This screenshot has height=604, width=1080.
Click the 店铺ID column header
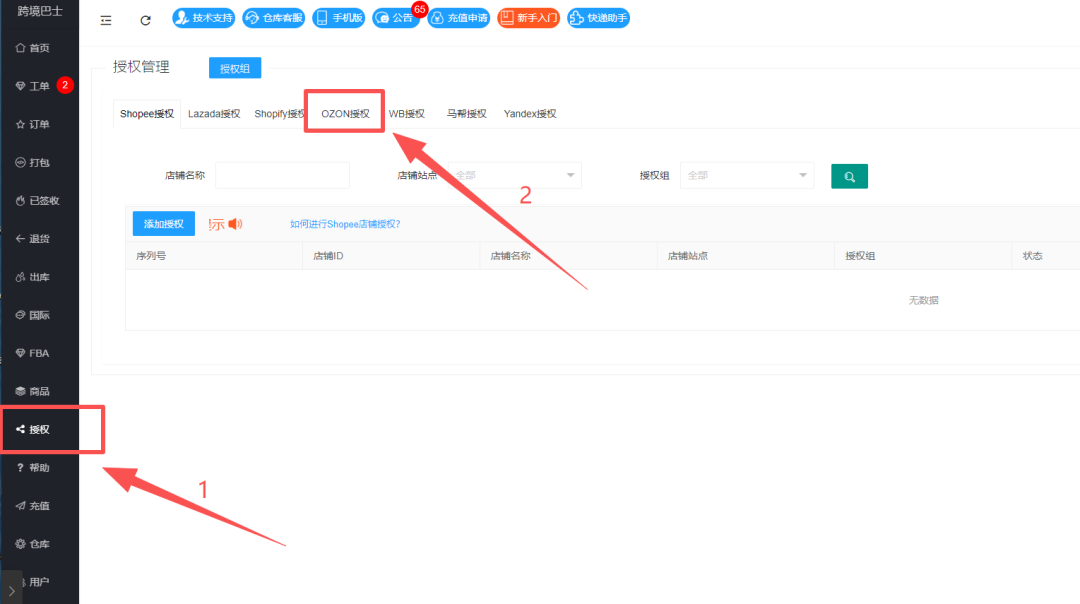point(328,256)
